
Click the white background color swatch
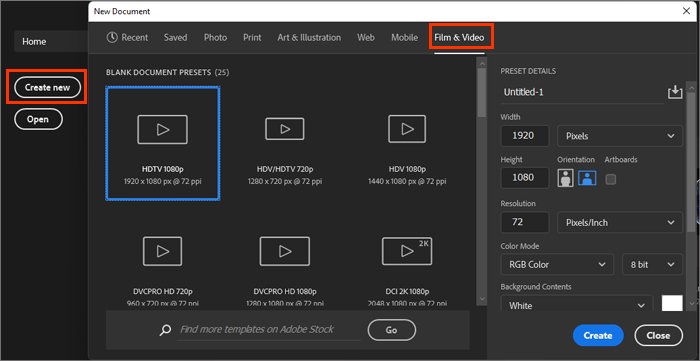(672, 303)
